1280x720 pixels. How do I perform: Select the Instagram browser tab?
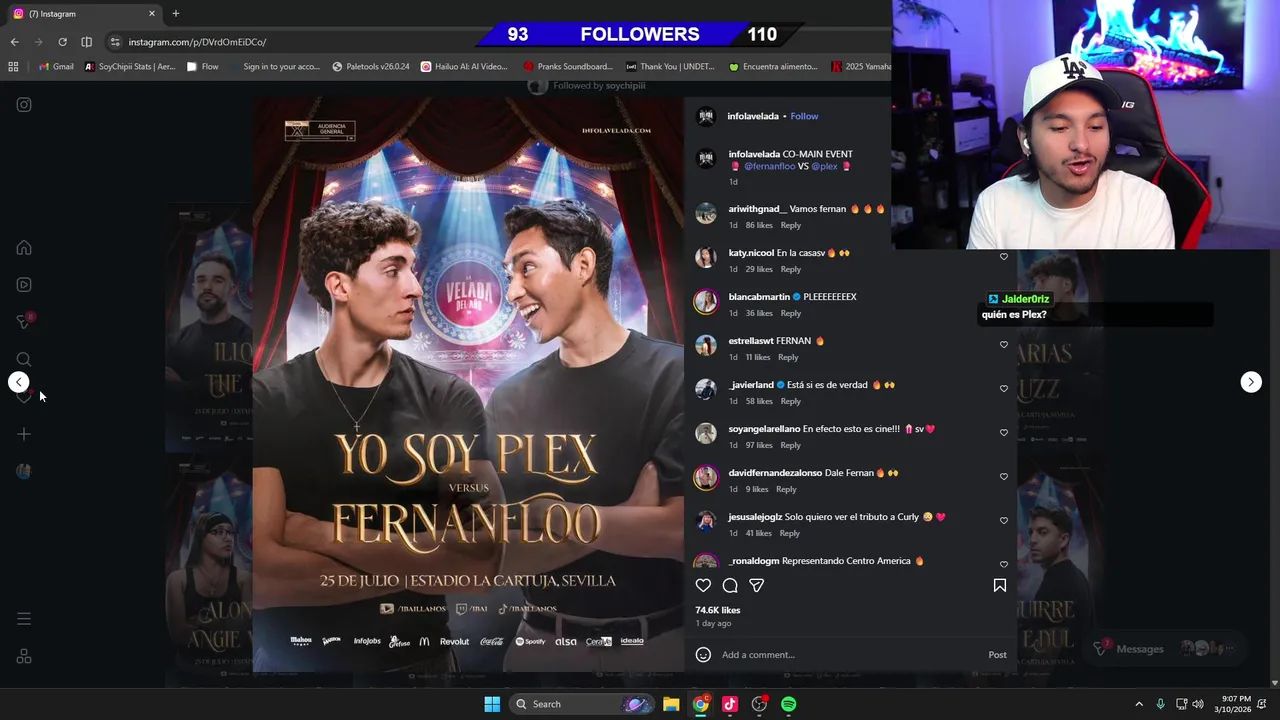(83, 14)
